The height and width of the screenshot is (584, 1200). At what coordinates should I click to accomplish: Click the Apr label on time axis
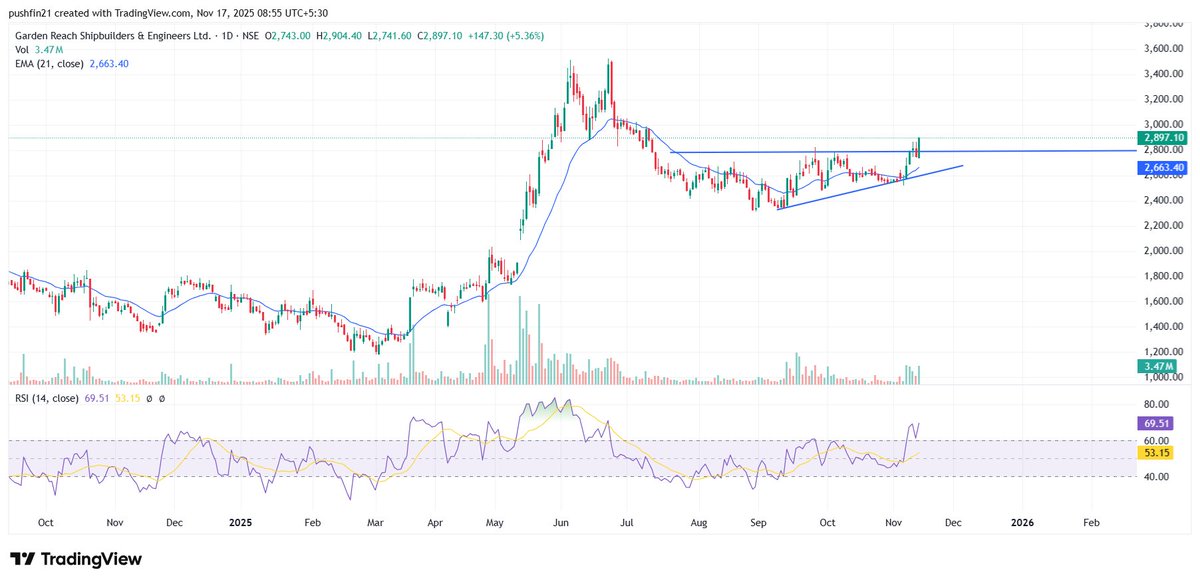point(435,522)
